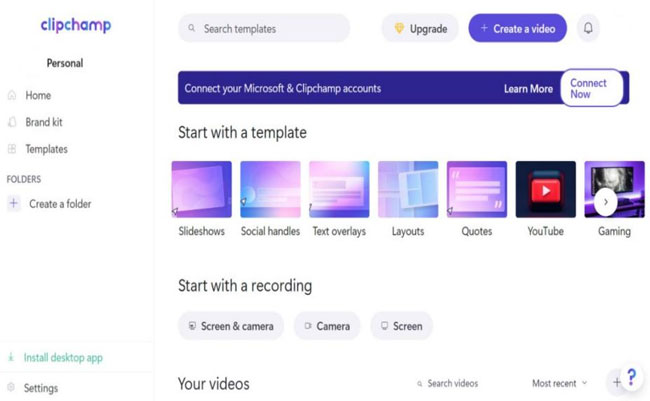Click the Connect Now button
Viewport: 650px width, 401px height.
[592, 88]
